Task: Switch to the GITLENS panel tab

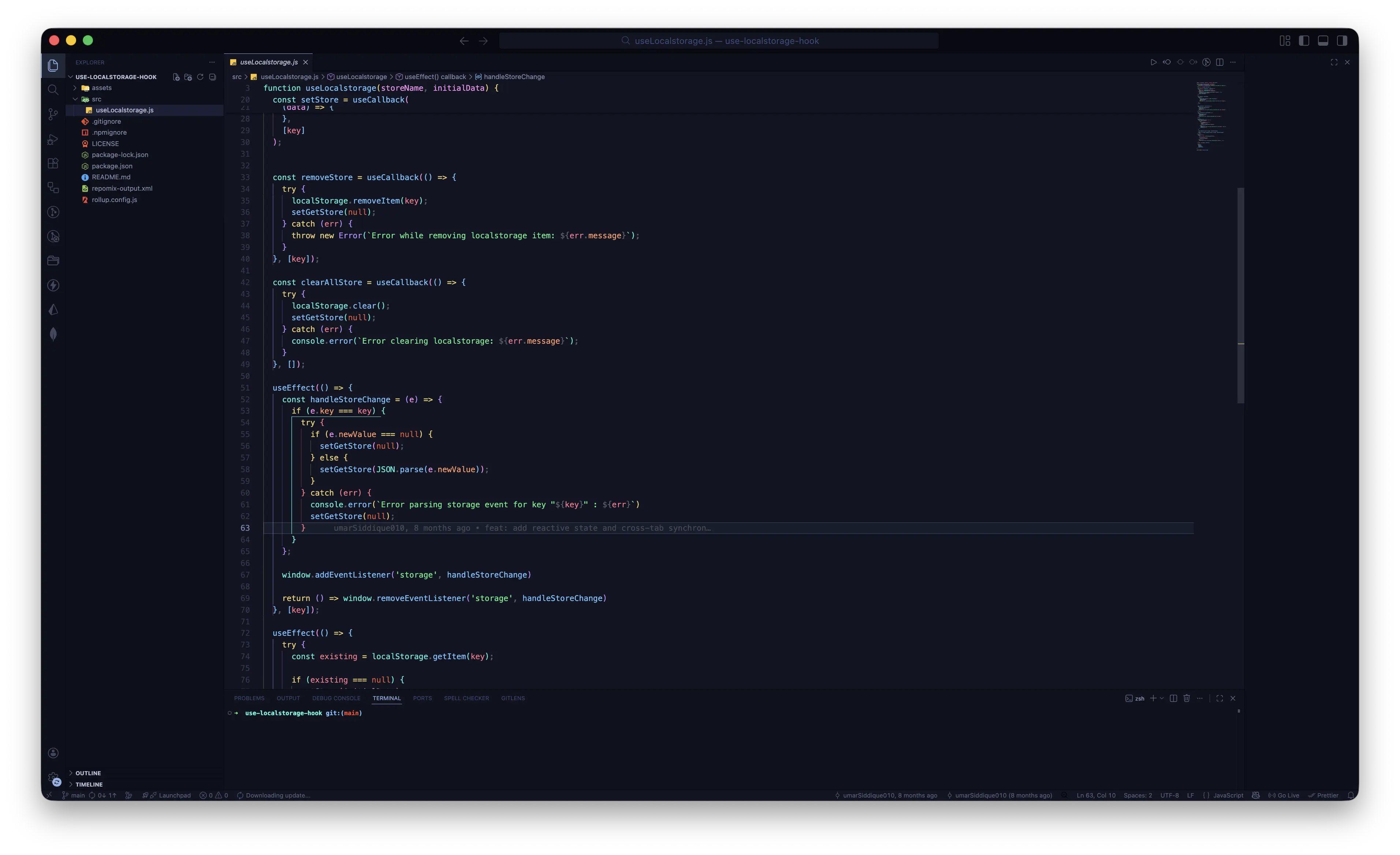Action: [513, 698]
